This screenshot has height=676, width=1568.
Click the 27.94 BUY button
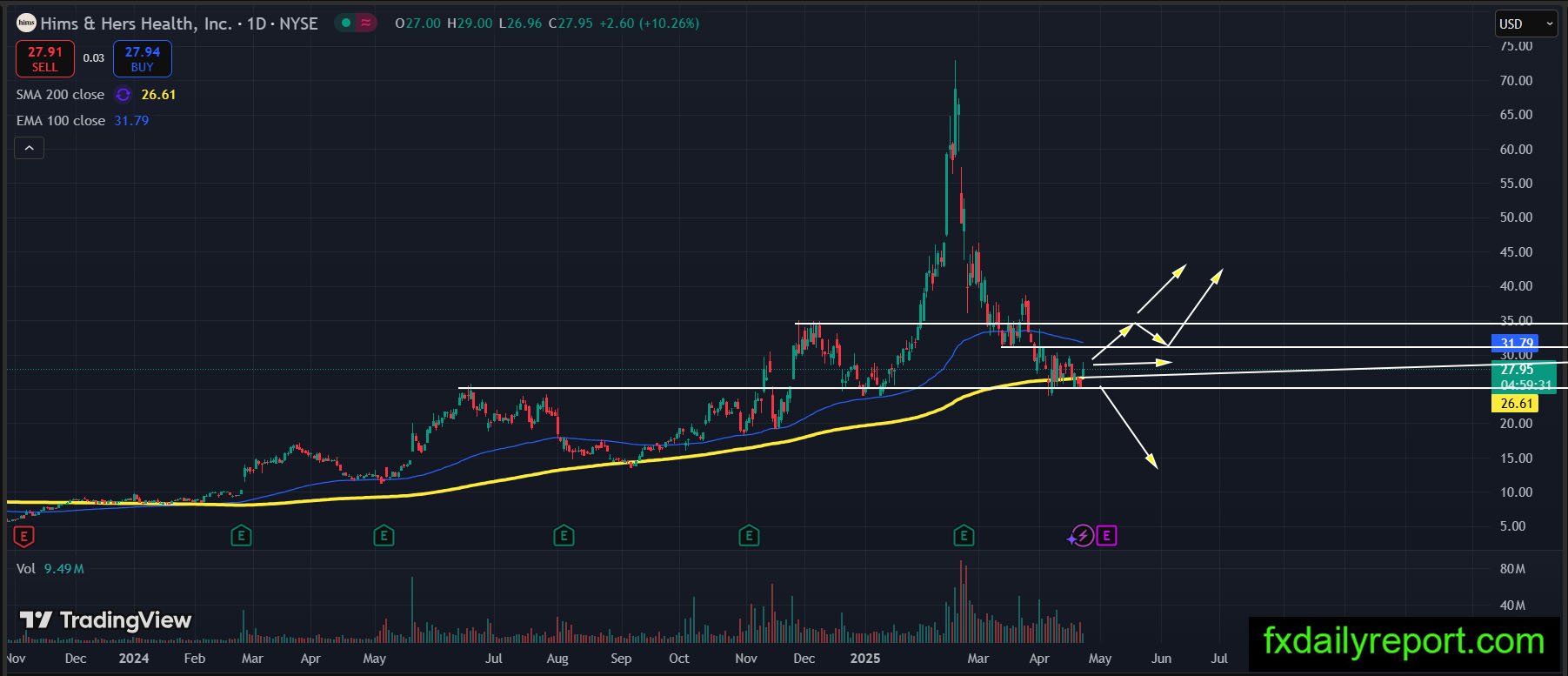(x=143, y=59)
